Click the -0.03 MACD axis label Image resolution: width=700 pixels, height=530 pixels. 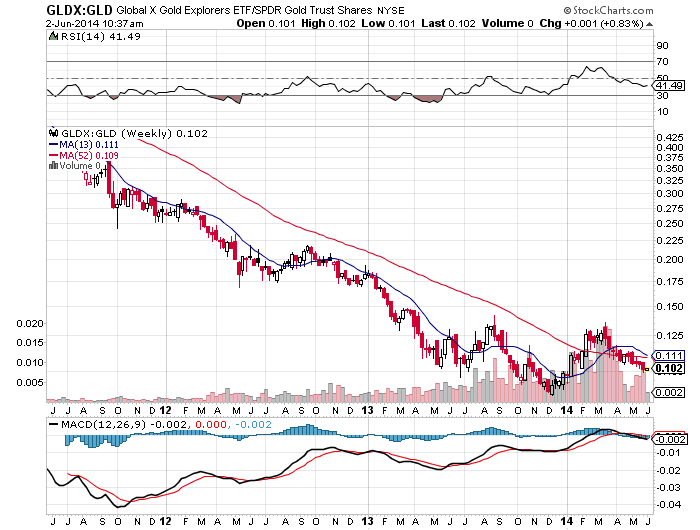click(x=669, y=487)
